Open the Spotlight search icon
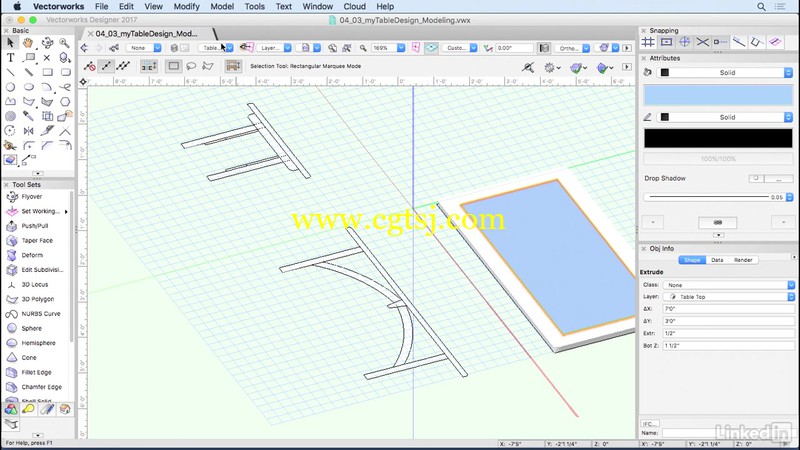This screenshot has height=450, width=800. coord(761,7)
